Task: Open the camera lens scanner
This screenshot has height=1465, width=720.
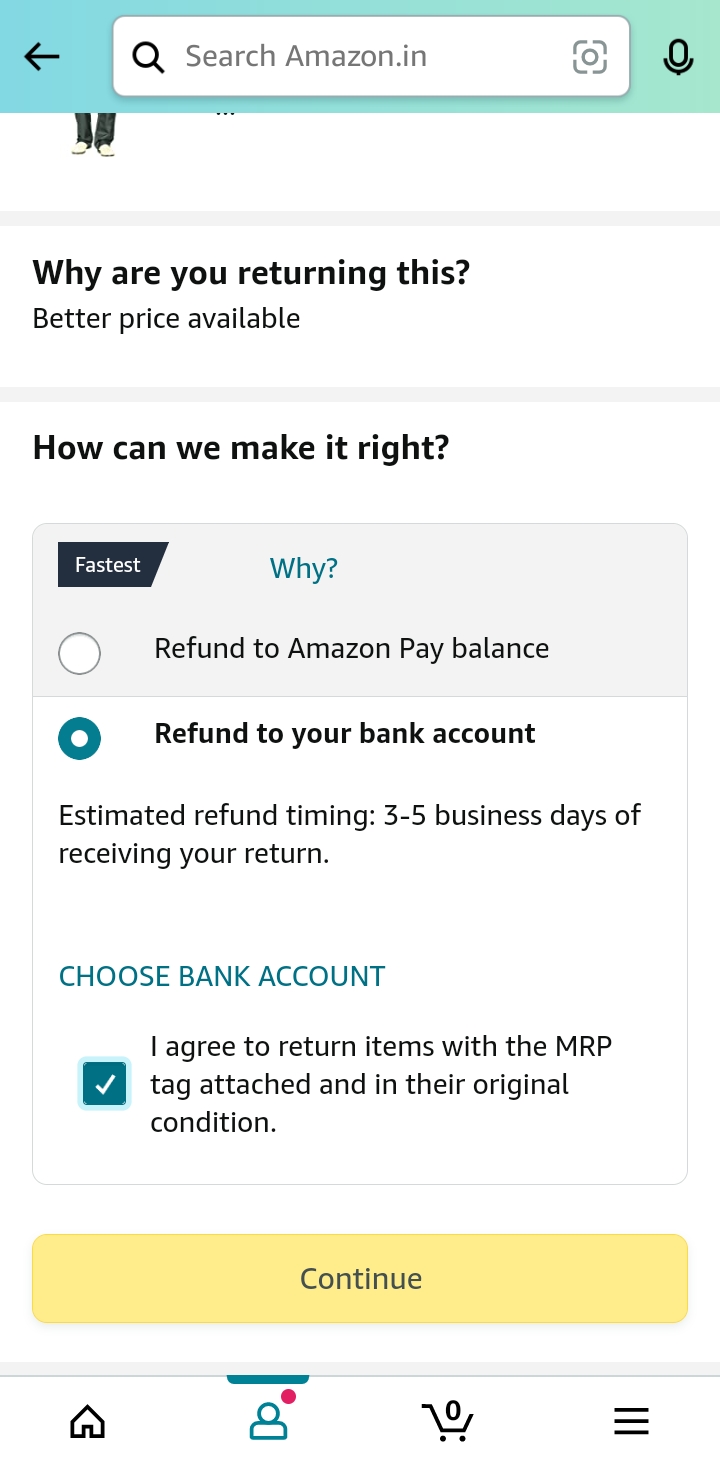Action: 589,57
